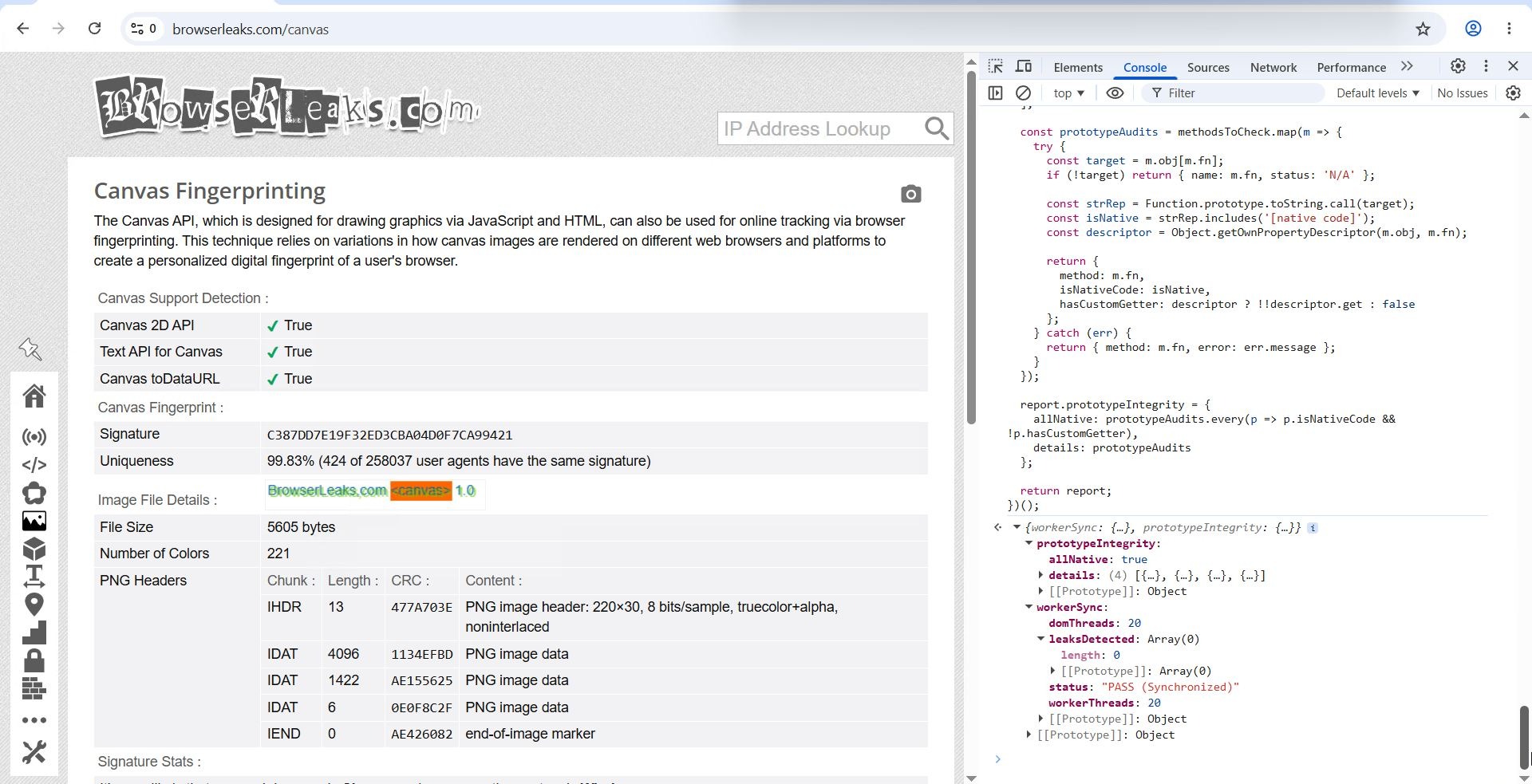Open the home icon in the sidebar
Image resolution: width=1532 pixels, height=784 pixels.
point(34,396)
